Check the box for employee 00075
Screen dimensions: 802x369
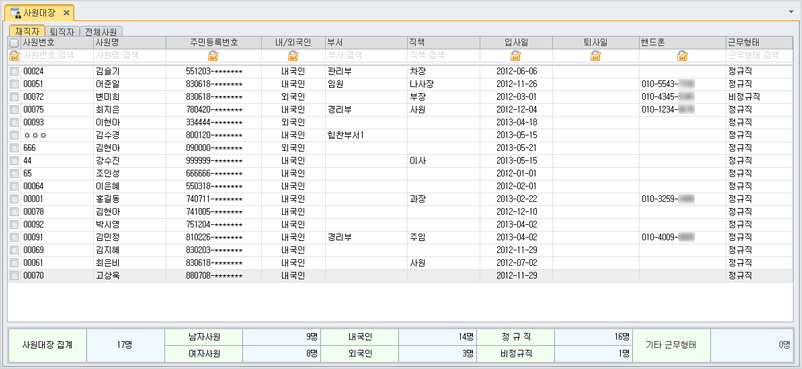[14, 110]
